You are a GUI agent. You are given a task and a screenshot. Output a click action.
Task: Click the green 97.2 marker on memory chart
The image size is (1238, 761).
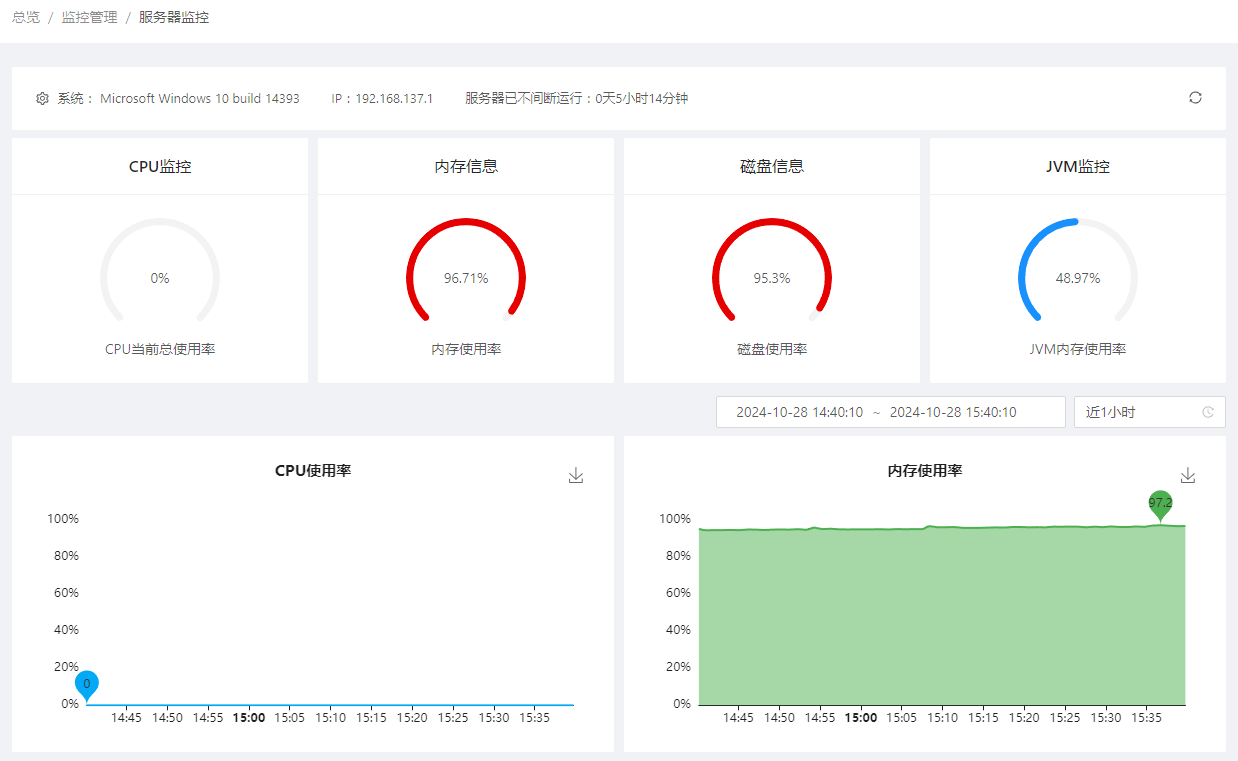tap(1160, 505)
